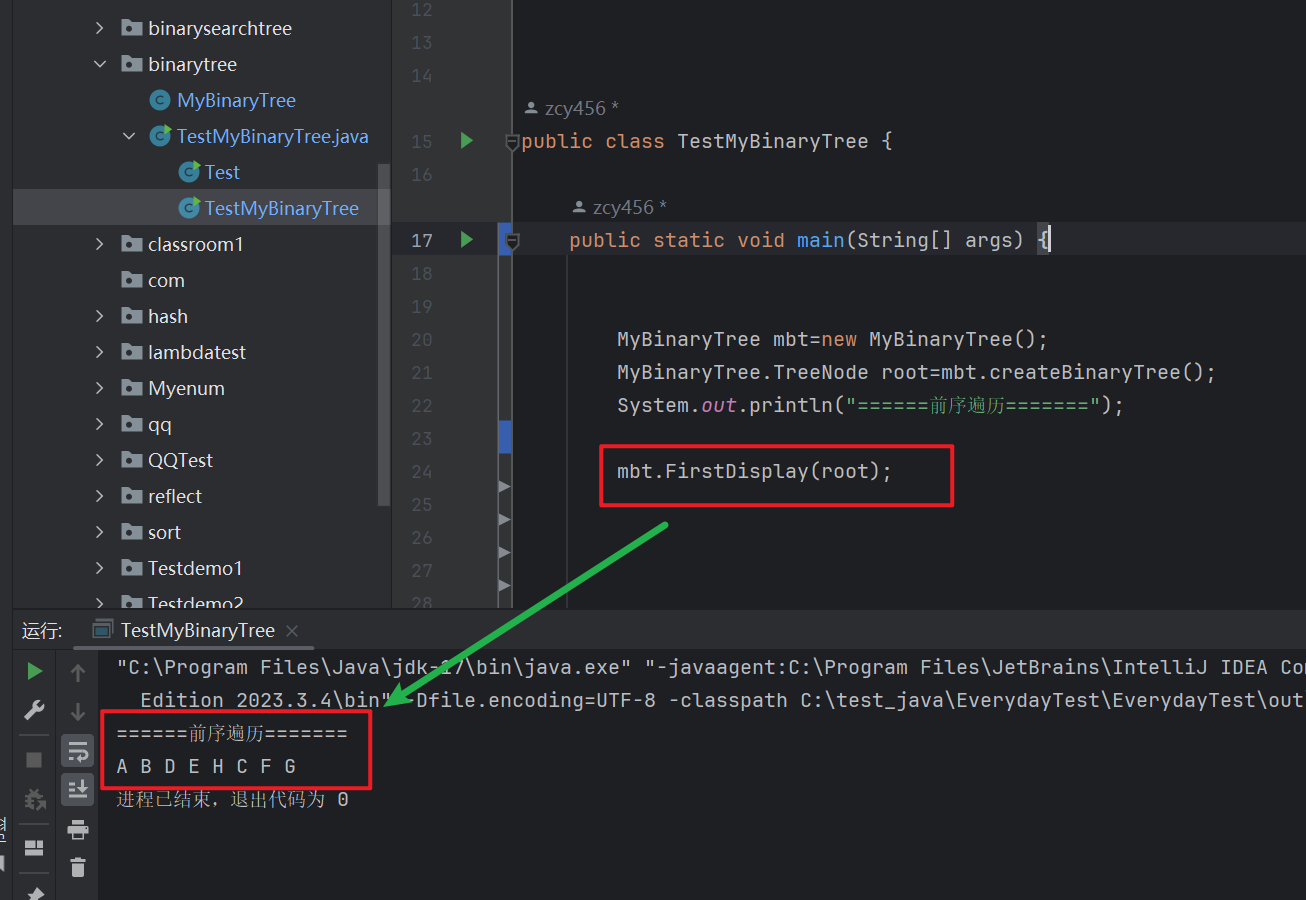The height and width of the screenshot is (900, 1306).
Task: Select the highlighted TestMyBinaryTree class in the tree
Action: pos(281,208)
